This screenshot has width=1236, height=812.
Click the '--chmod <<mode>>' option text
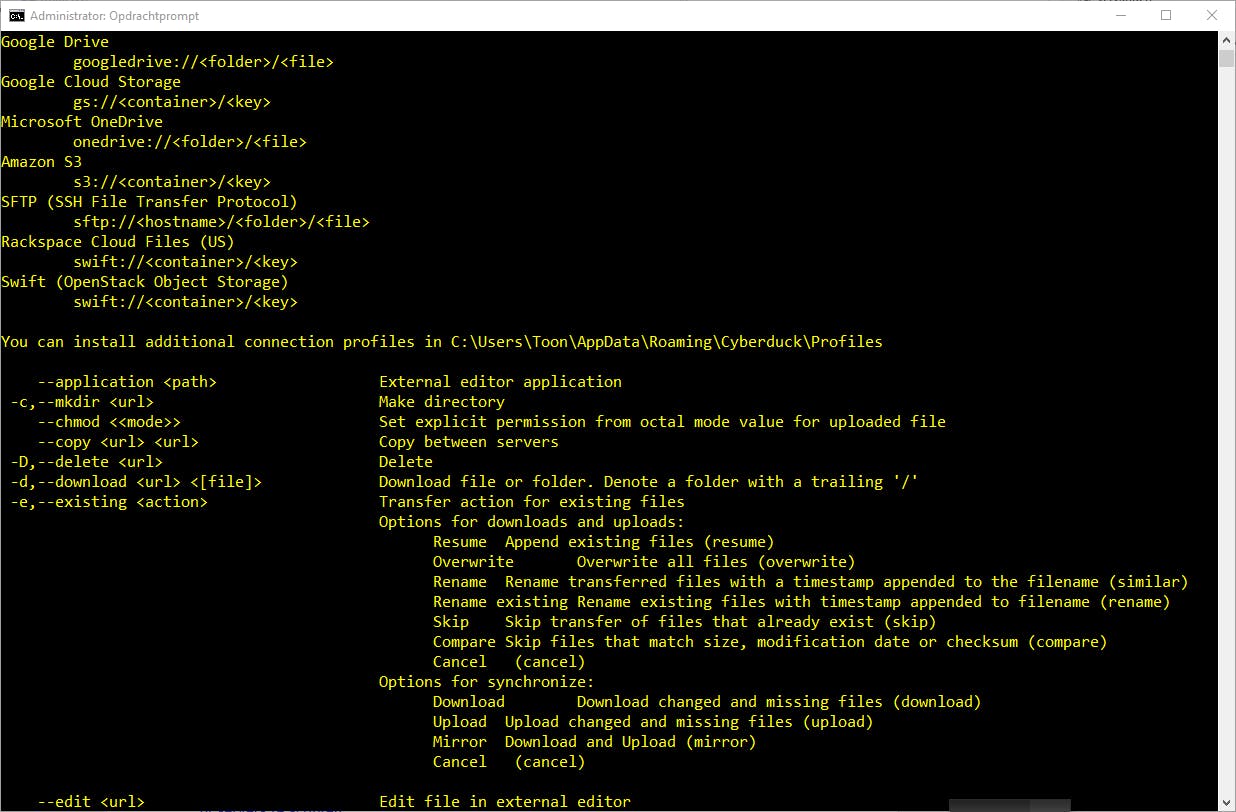pos(109,422)
